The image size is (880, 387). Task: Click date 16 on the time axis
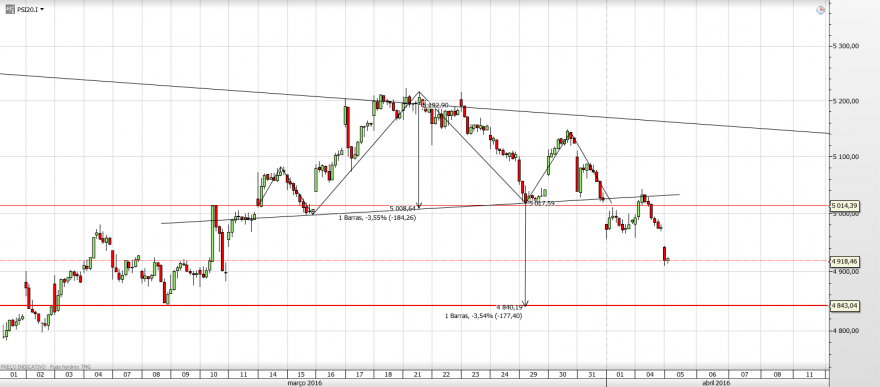(330, 374)
